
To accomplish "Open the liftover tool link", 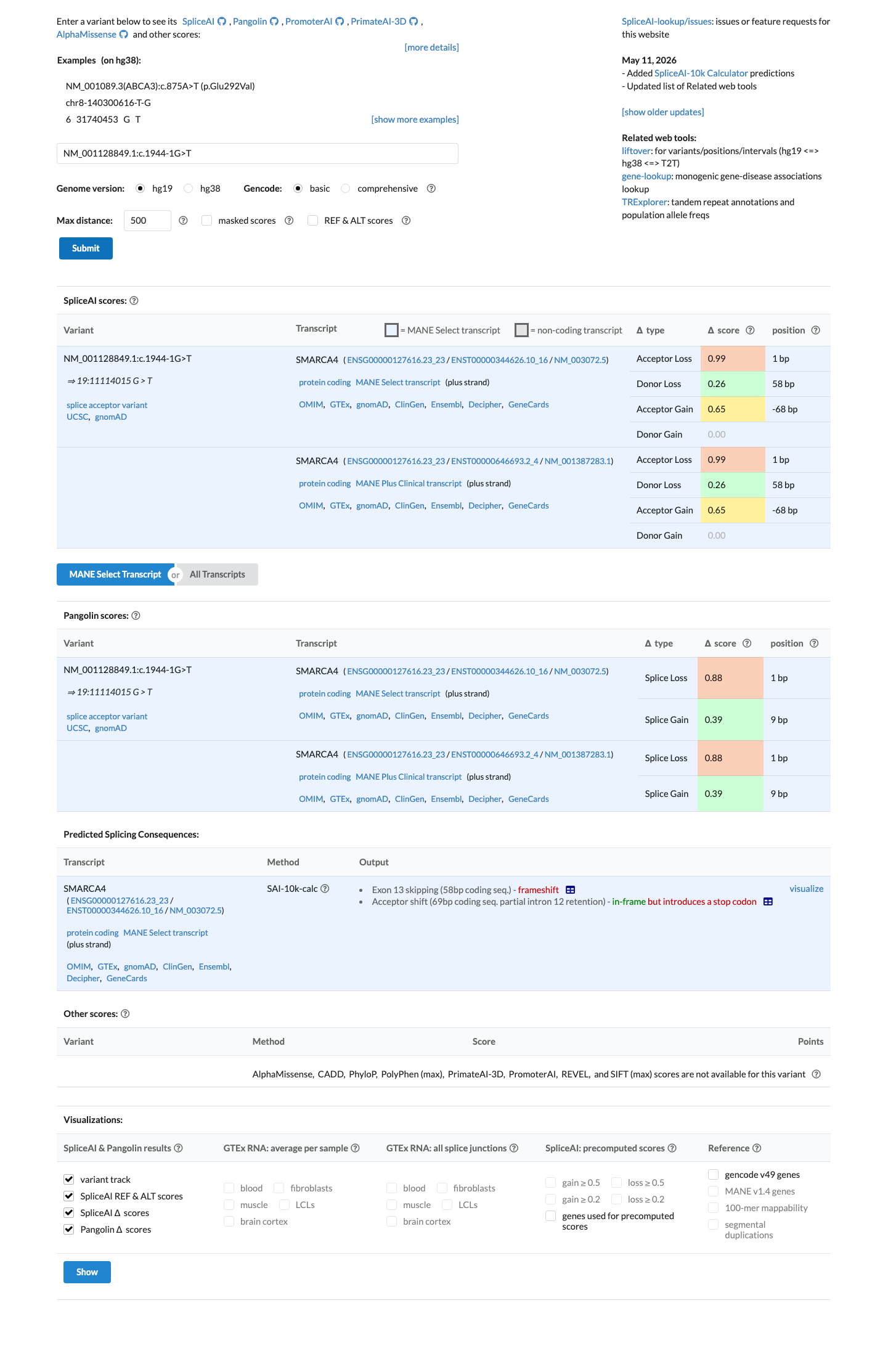I will click(x=636, y=151).
